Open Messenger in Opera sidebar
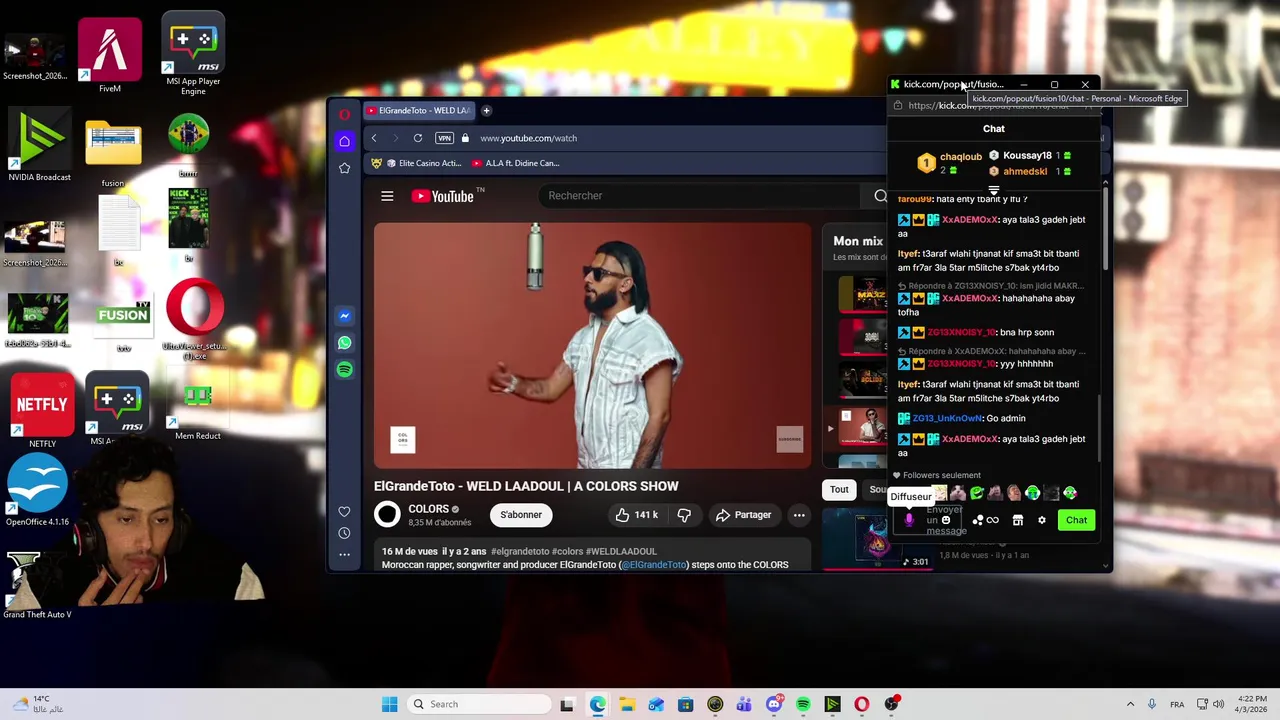This screenshot has height=720, width=1280. [x=344, y=316]
